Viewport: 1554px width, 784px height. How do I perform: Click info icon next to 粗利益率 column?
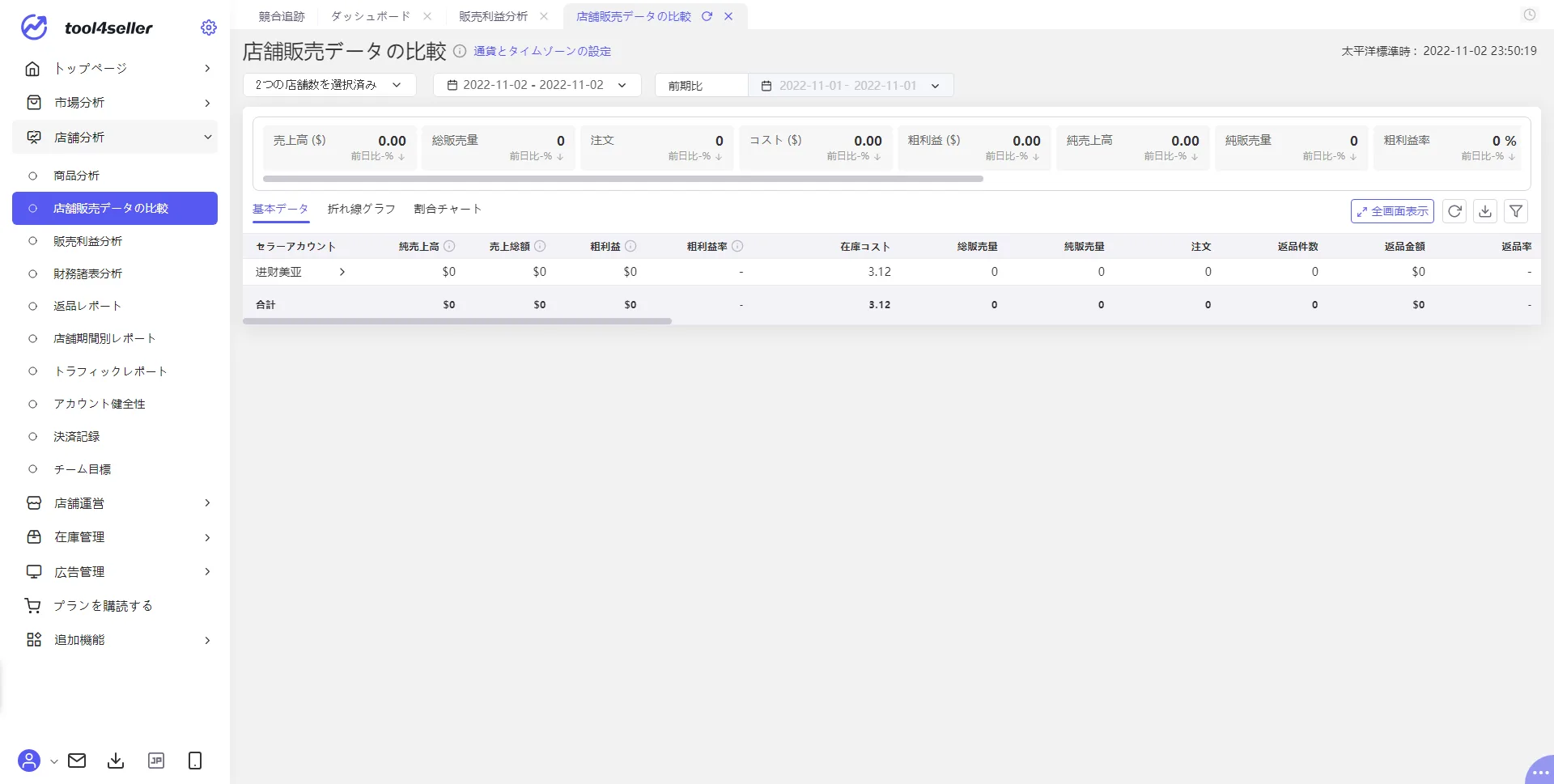tap(737, 246)
